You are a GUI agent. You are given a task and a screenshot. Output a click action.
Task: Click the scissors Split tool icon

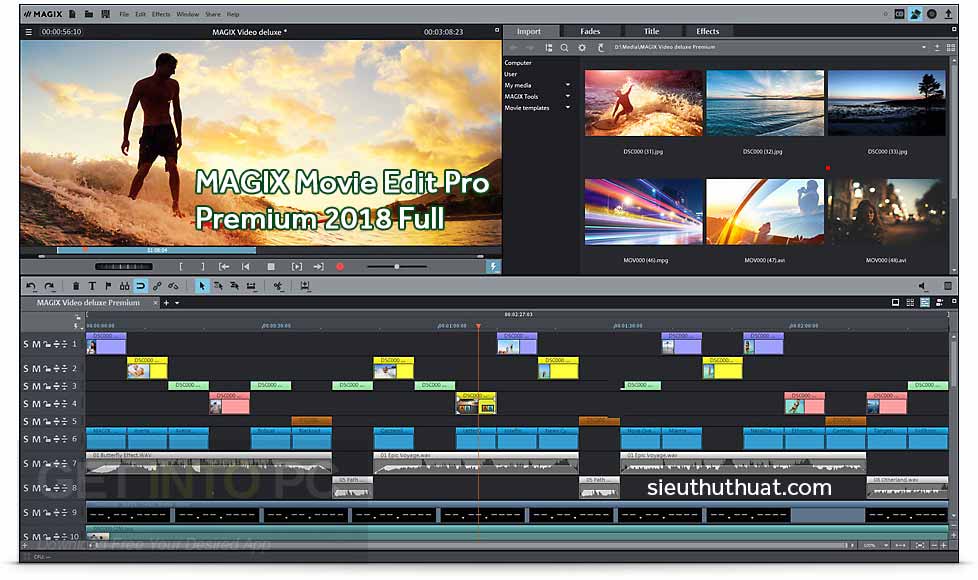(278, 286)
